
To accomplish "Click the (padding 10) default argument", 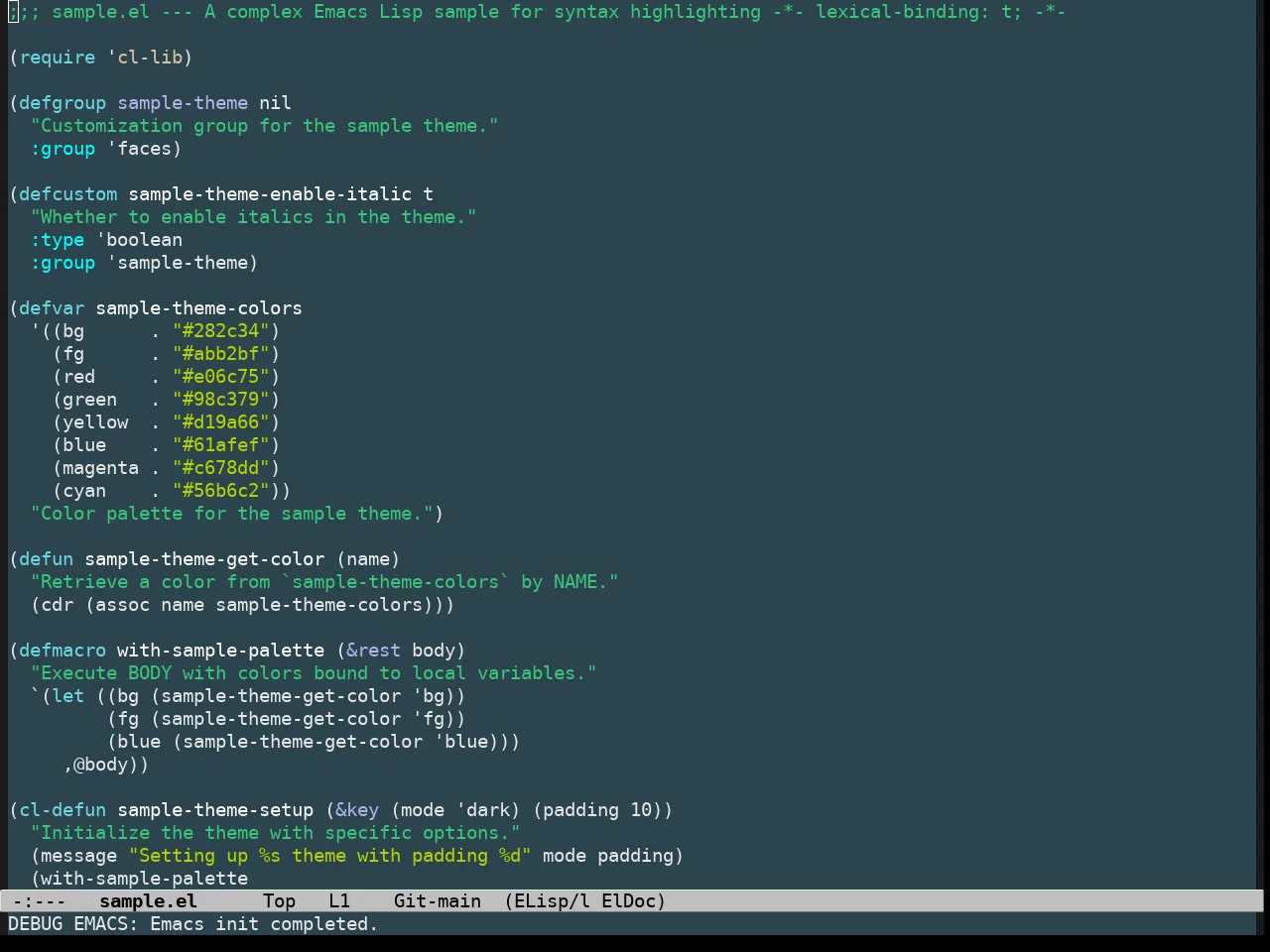I will pos(597,810).
